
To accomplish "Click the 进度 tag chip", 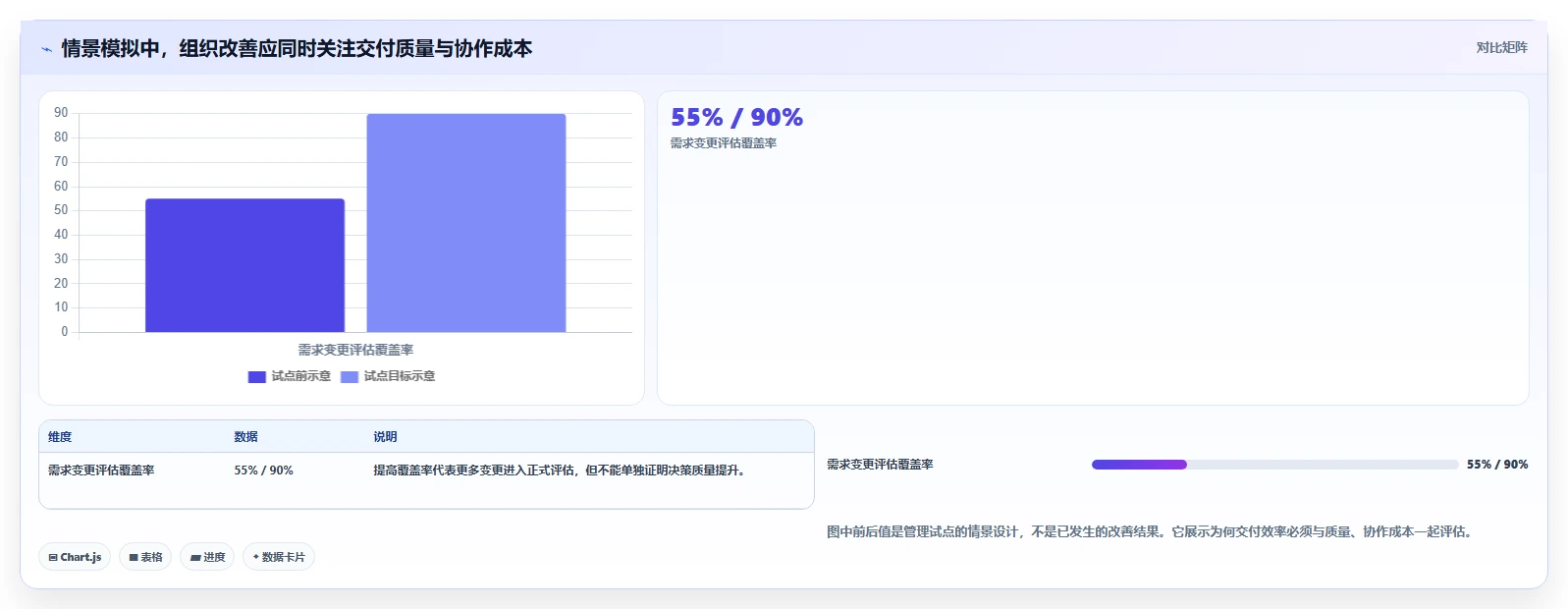I will pyautogui.click(x=207, y=557).
